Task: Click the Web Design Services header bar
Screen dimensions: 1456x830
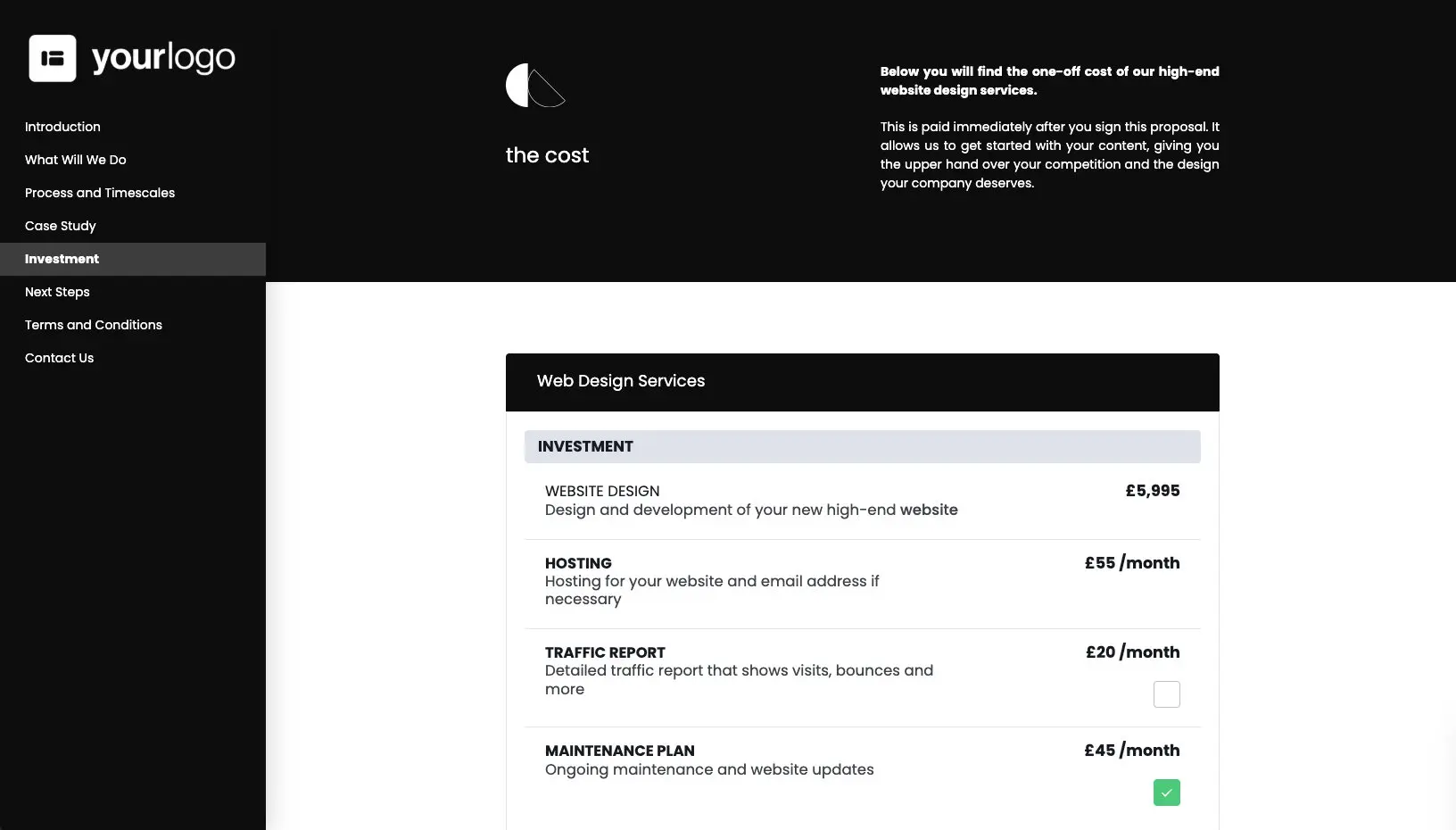Action: point(620,381)
